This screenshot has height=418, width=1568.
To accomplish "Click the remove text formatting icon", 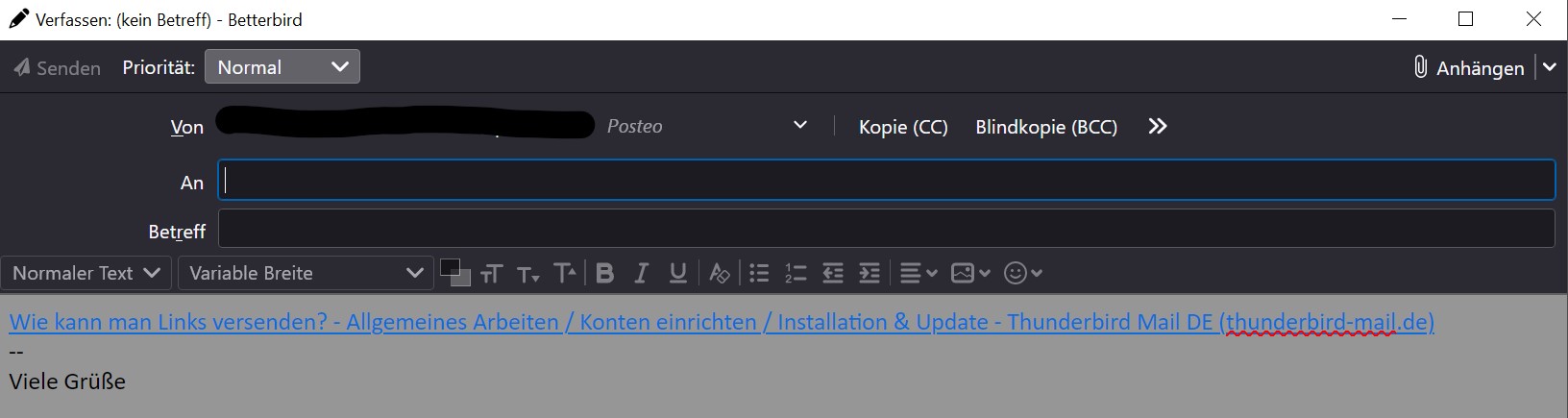I will (719, 274).
